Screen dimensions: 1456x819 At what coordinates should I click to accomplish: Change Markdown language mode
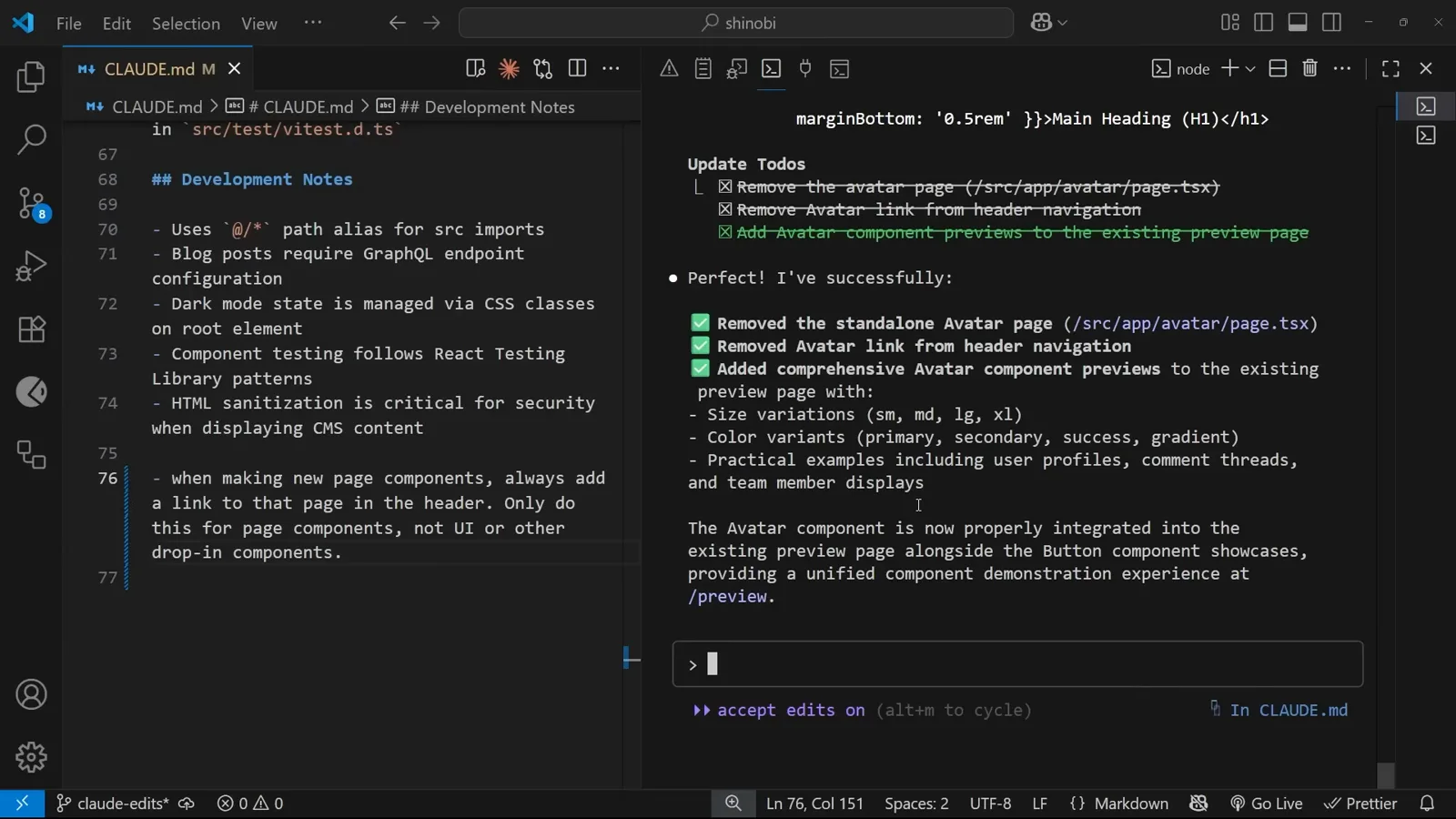point(1131,804)
